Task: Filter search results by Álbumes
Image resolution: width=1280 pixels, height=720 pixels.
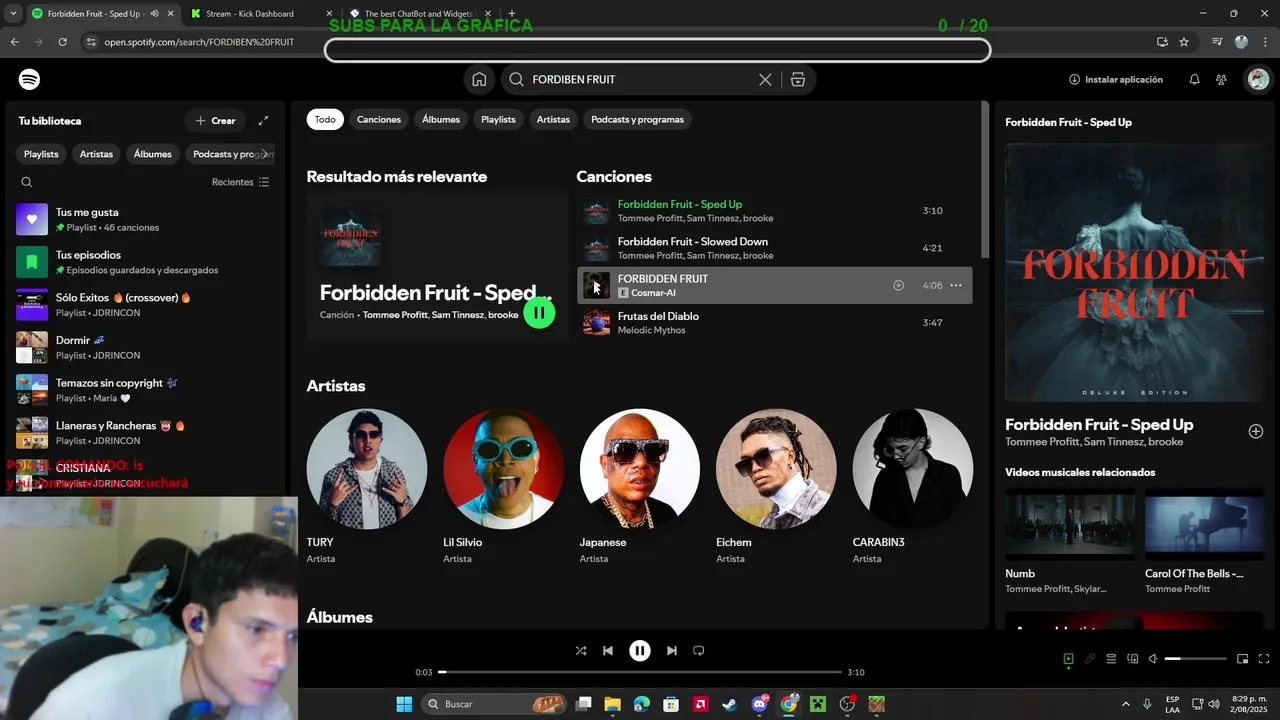Action: [441, 119]
